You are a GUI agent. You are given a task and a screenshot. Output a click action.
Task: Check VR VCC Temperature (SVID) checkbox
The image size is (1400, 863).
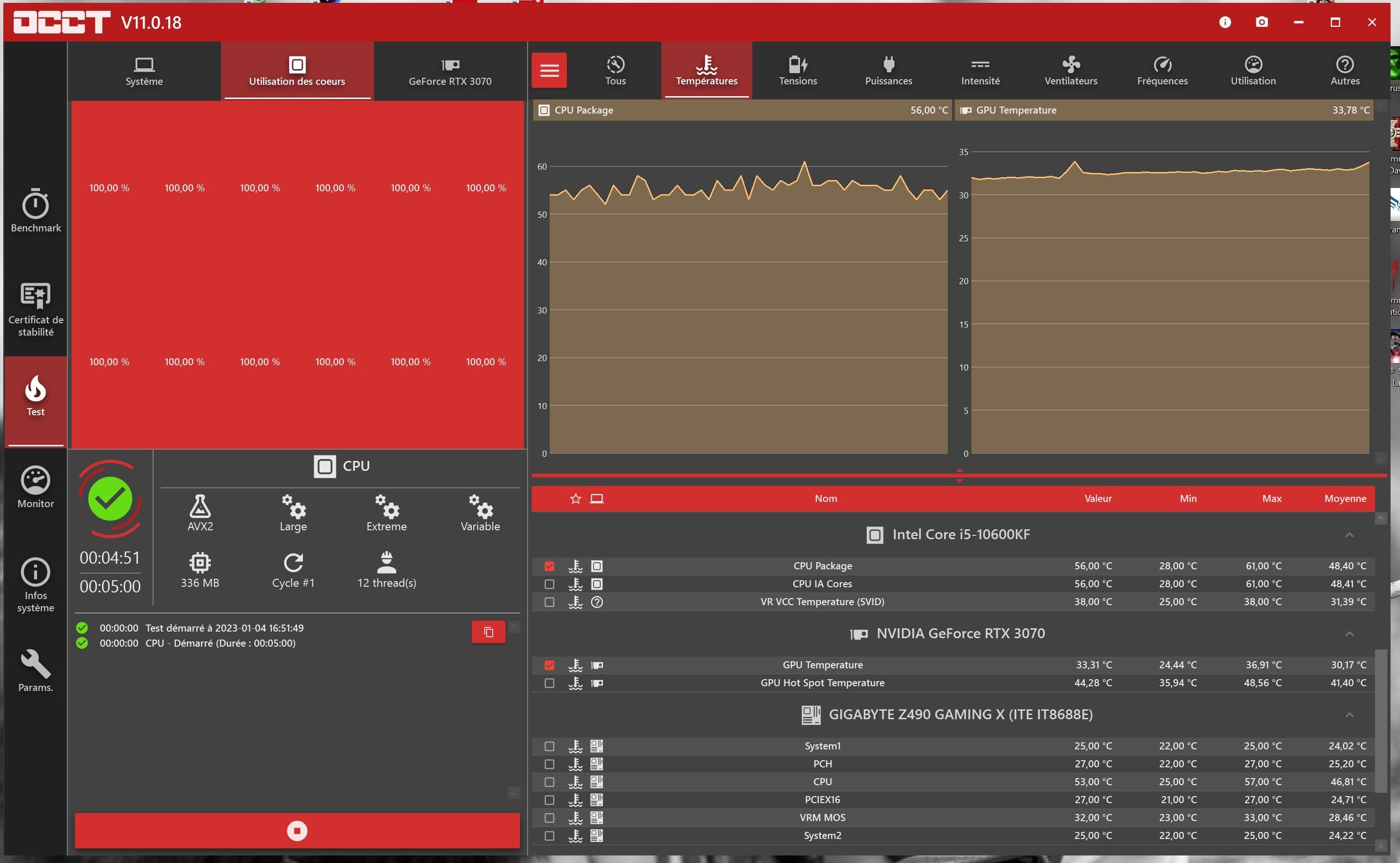549,602
